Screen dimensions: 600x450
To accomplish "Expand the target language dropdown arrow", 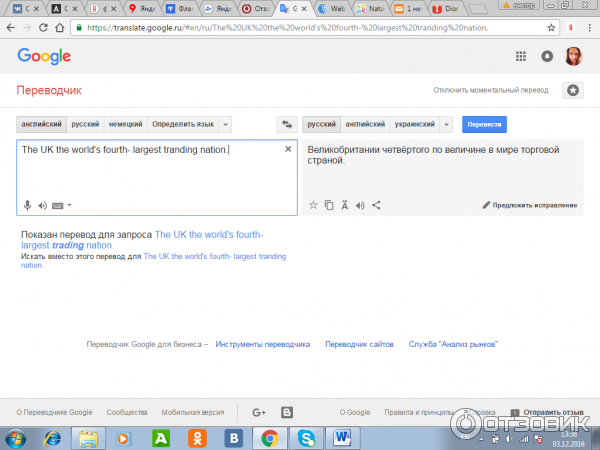I will pyautogui.click(x=446, y=124).
